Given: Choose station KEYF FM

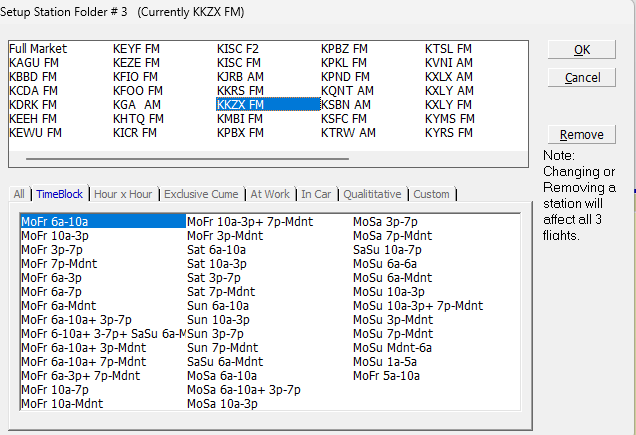Looking at the screenshot, I should (x=136, y=49).
